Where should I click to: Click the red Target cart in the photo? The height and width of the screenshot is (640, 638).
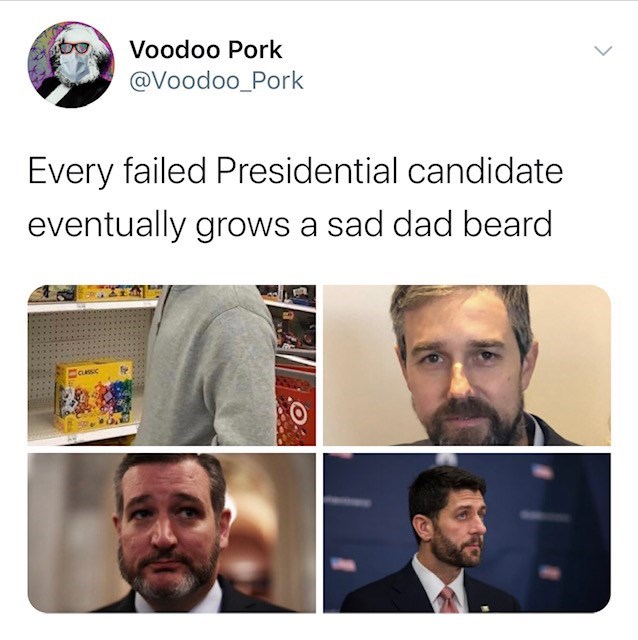[x=295, y=404]
